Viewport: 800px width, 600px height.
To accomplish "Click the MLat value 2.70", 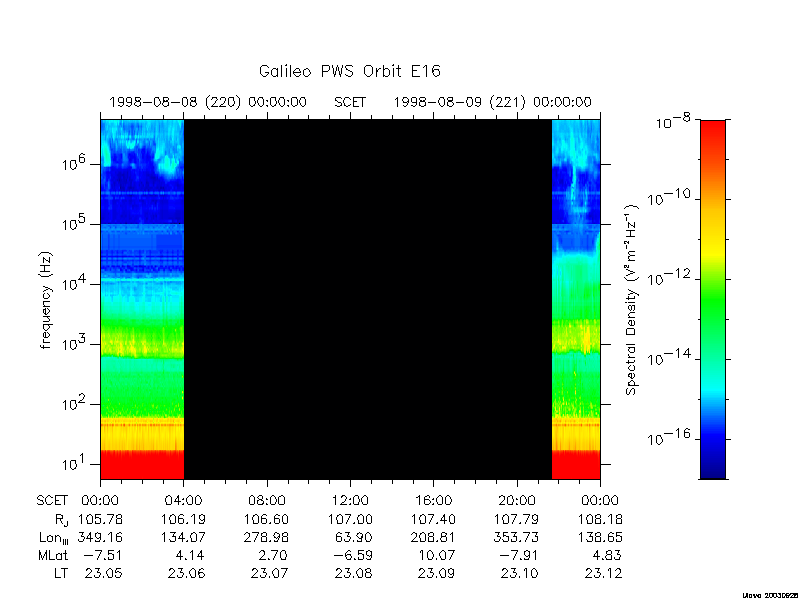I will 274,555.
